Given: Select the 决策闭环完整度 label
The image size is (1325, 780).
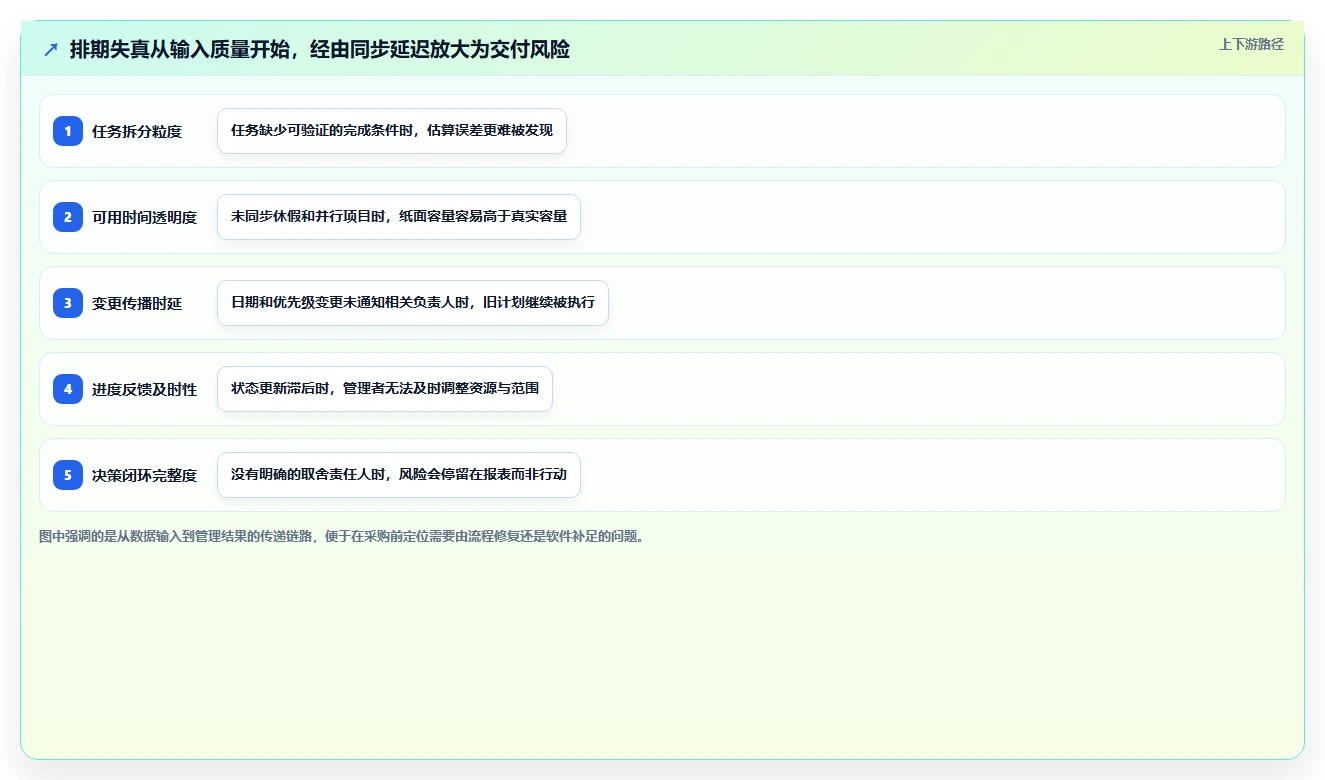Looking at the screenshot, I should [145, 475].
